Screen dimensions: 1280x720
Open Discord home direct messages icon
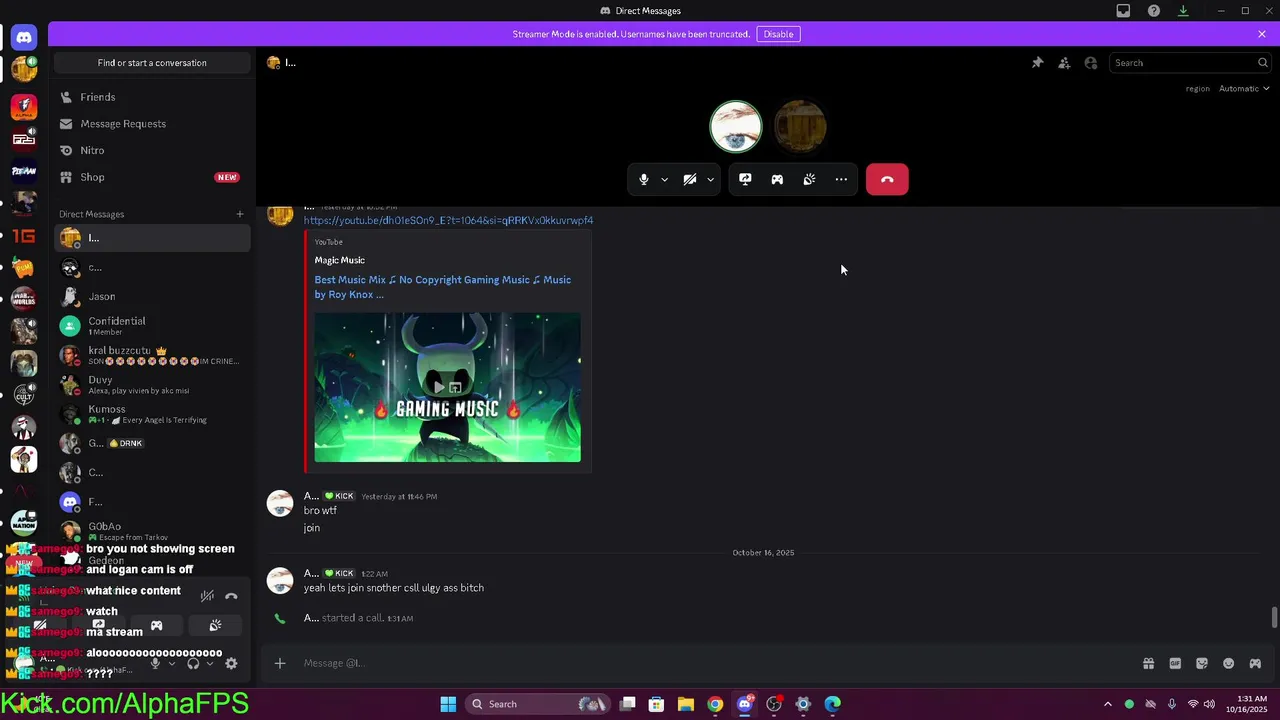tap(24, 37)
